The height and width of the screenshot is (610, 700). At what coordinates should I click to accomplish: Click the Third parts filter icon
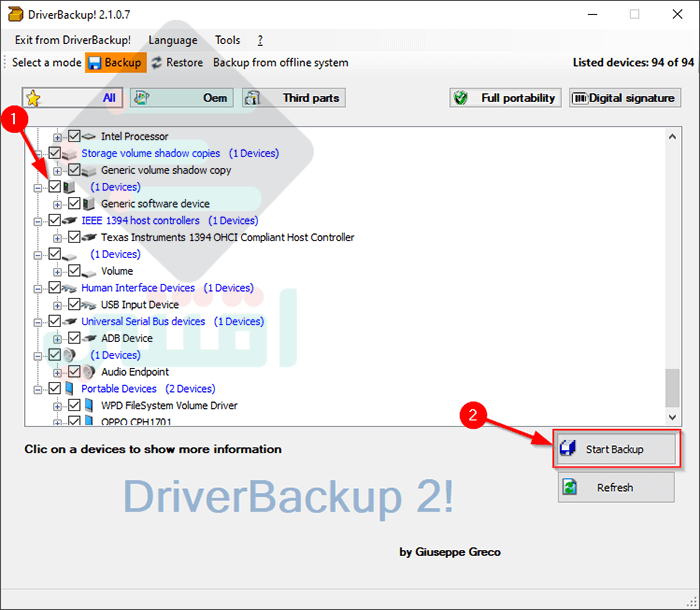pyautogui.click(x=252, y=98)
